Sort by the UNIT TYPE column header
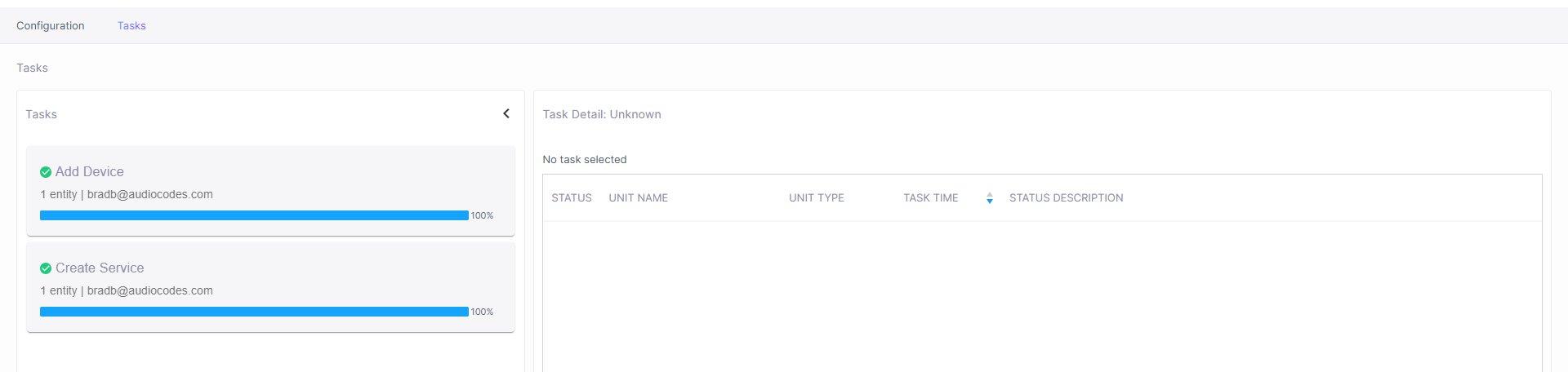 [817, 198]
